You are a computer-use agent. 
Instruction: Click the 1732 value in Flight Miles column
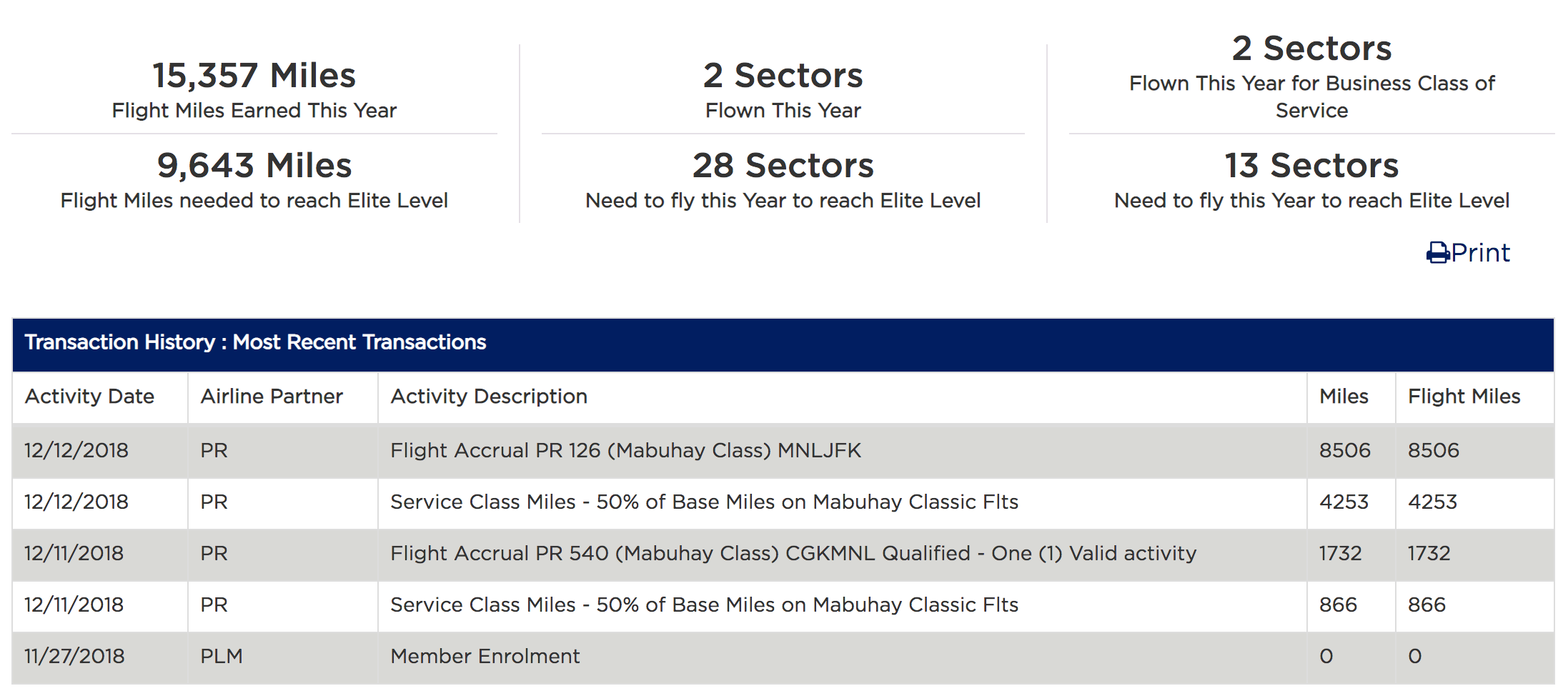pyautogui.click(x=1429, y=553)
